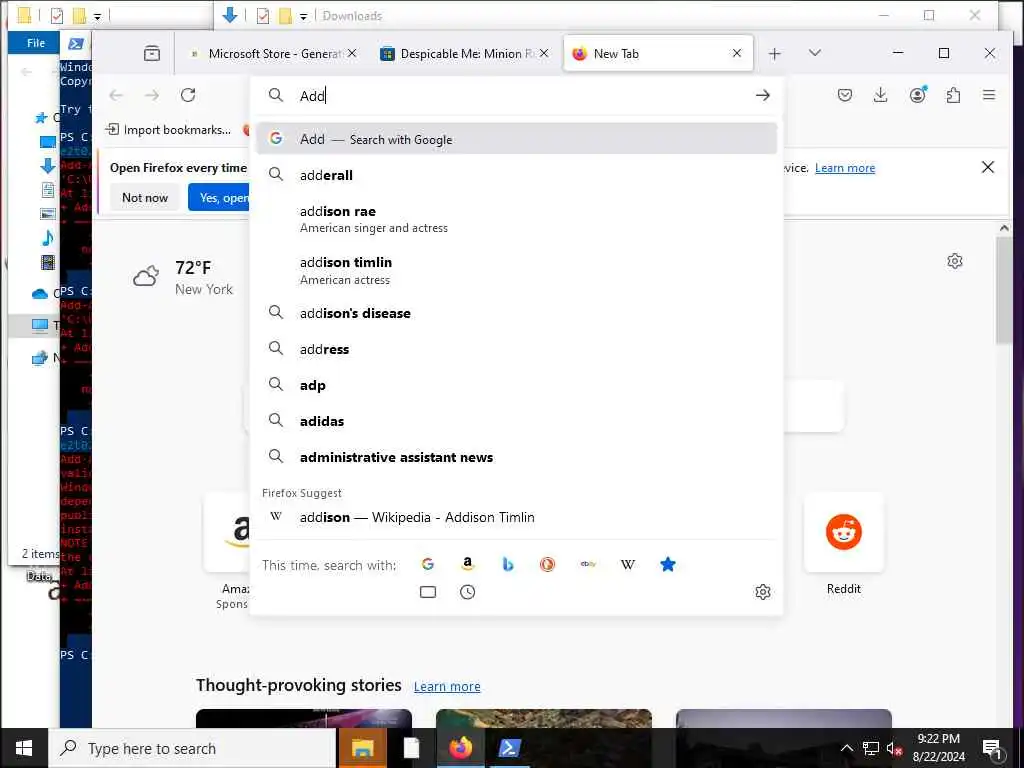Image resolution: width=1024 pixels, height=768 pixels.
Task: Select administrative assistant news suggestion
Action: (x=517, y=457)
